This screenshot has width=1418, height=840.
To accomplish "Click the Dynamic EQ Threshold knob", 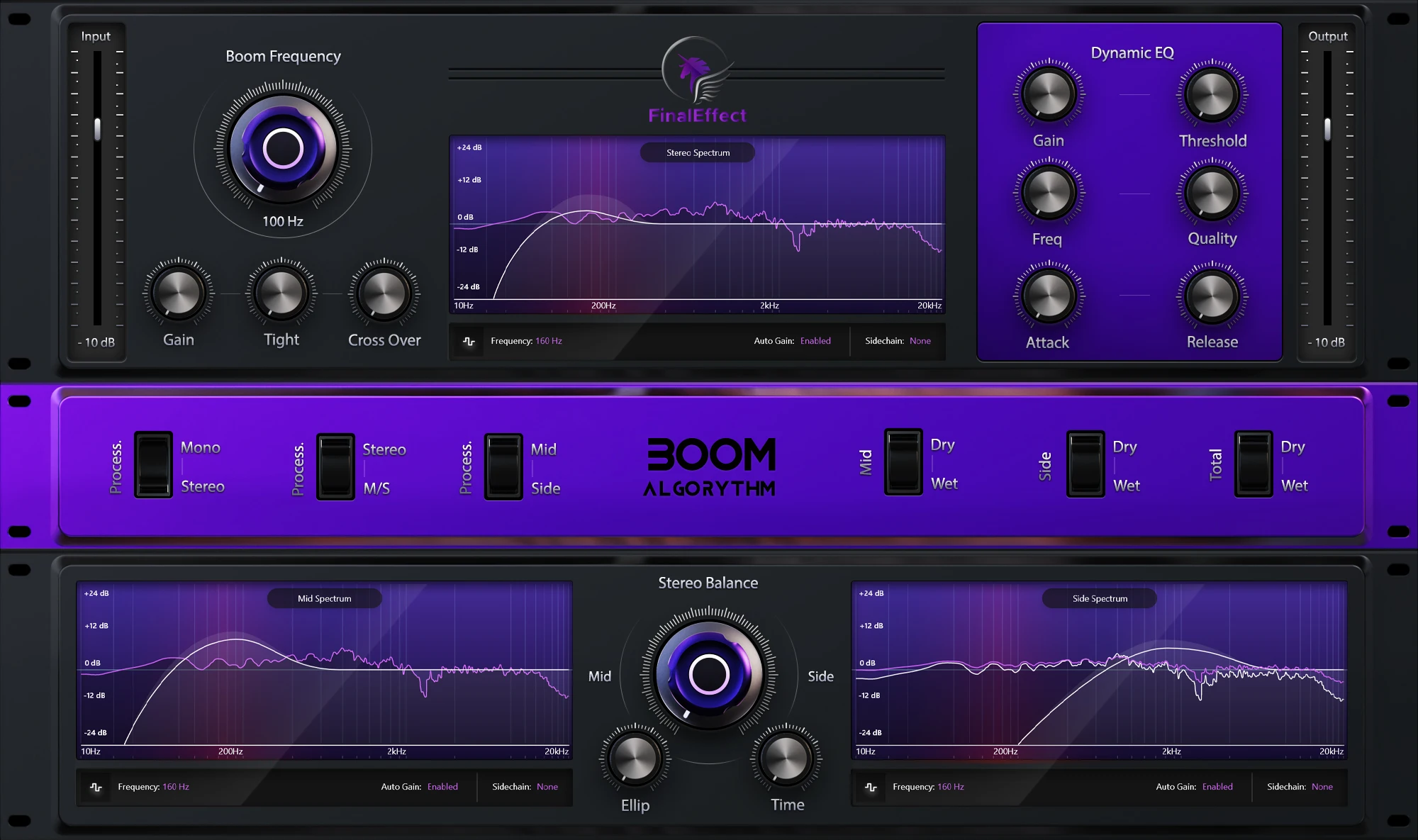I will coord(1212,94).
